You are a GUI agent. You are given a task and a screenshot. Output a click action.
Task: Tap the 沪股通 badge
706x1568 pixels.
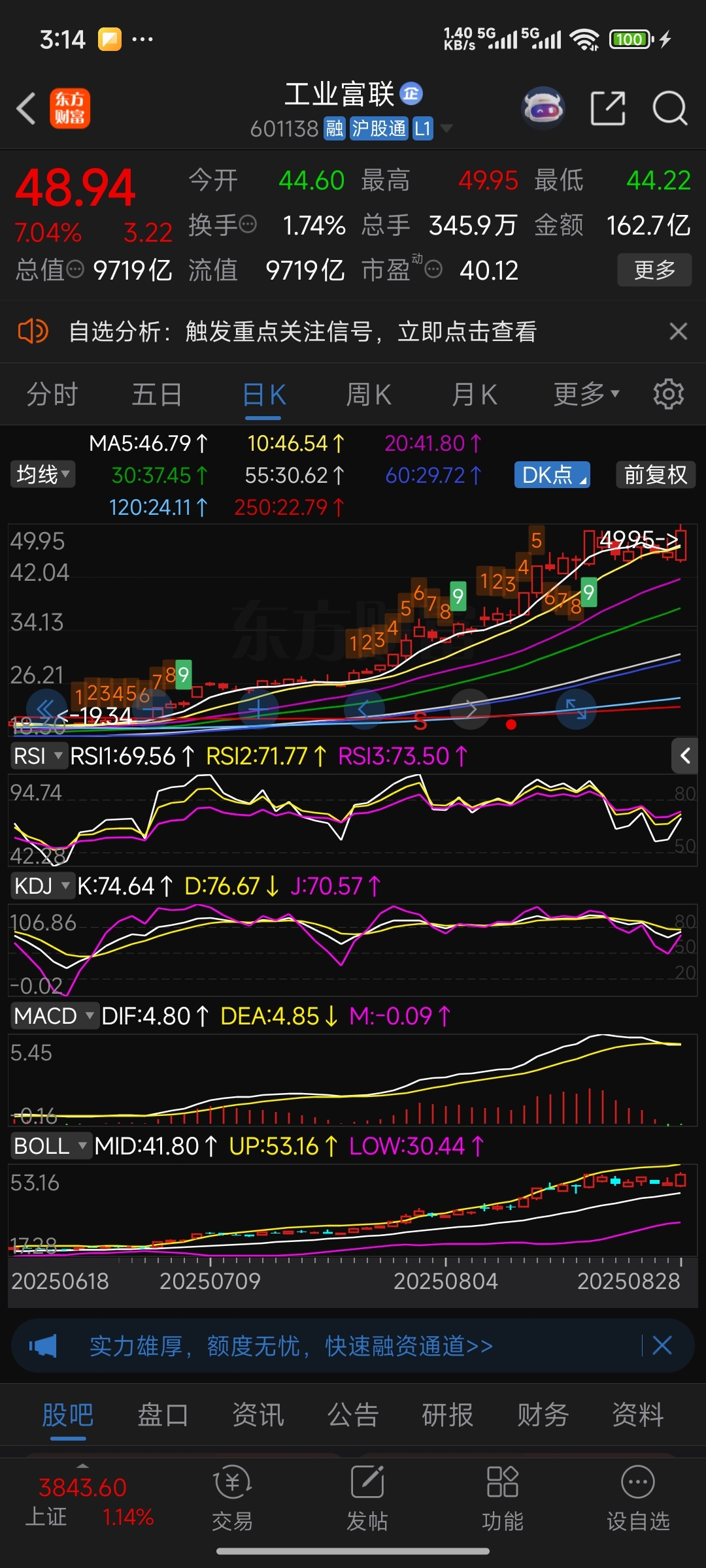pyautogui.click(x=379, y=129)
